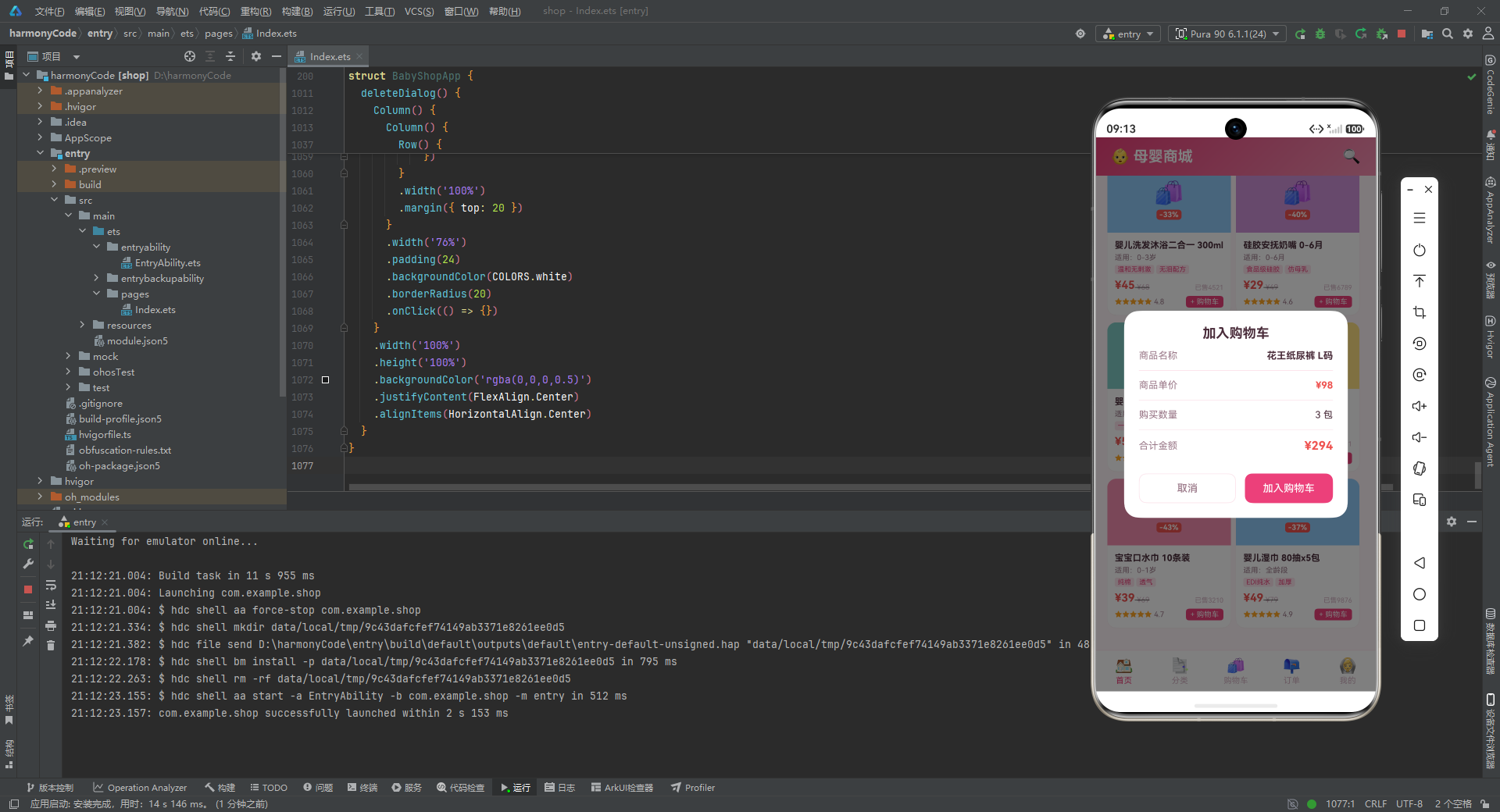Stop the running app in the top toolbar
Screen dimensions: 1500x812
point(1402,34)
